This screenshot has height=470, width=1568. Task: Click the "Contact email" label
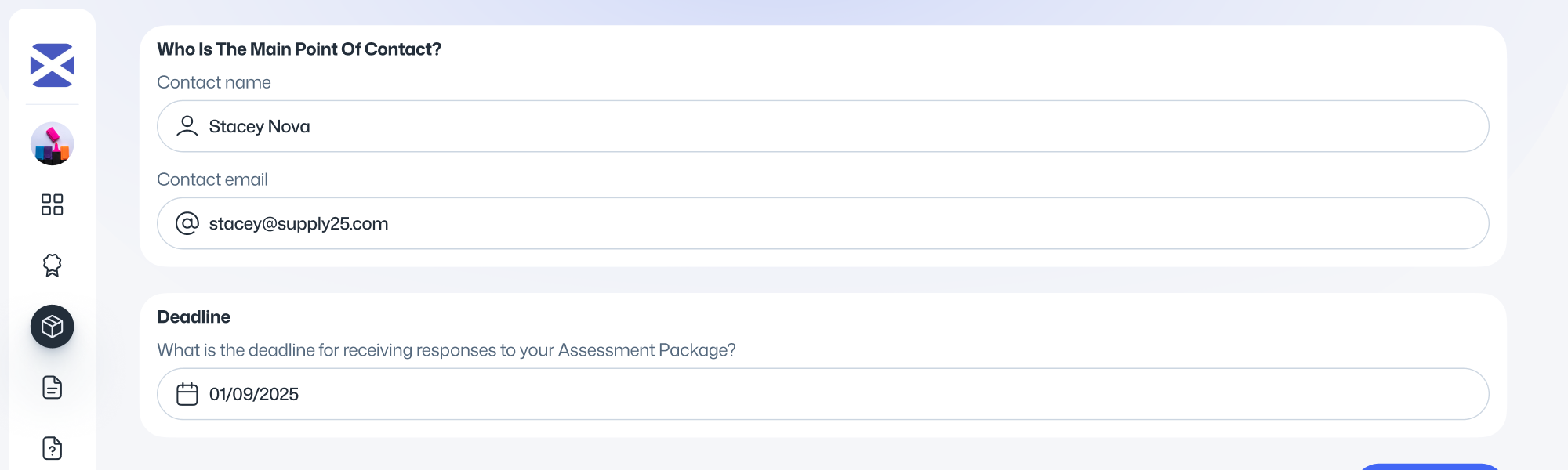click(x=212, y=179)
